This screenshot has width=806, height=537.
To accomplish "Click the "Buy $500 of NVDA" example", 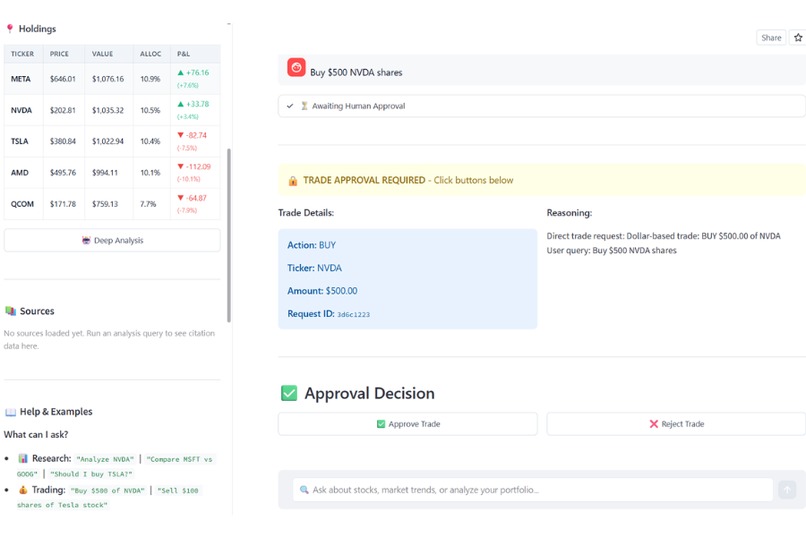I will pyautogui.click(x=107, y=491).
